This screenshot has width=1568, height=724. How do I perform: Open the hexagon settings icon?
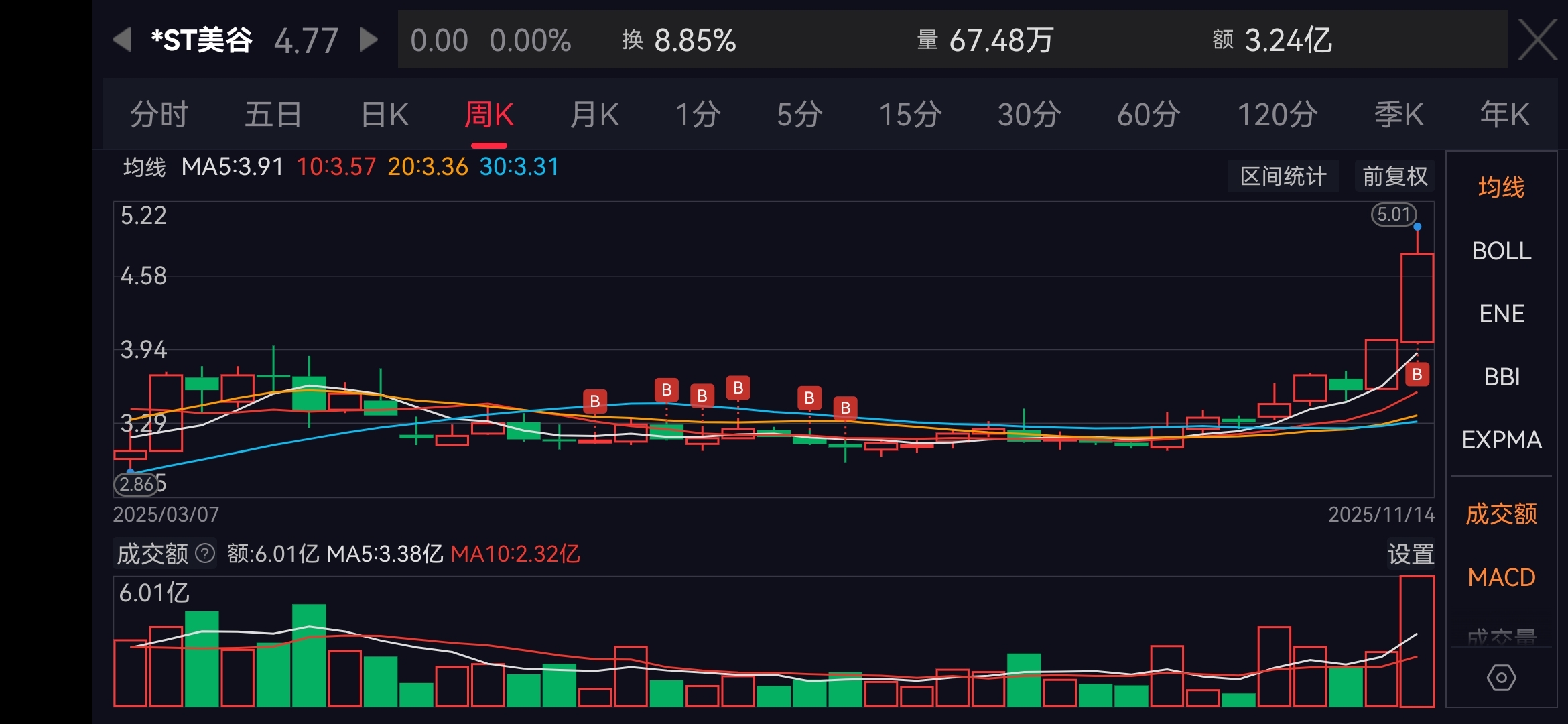[1501, 678]
